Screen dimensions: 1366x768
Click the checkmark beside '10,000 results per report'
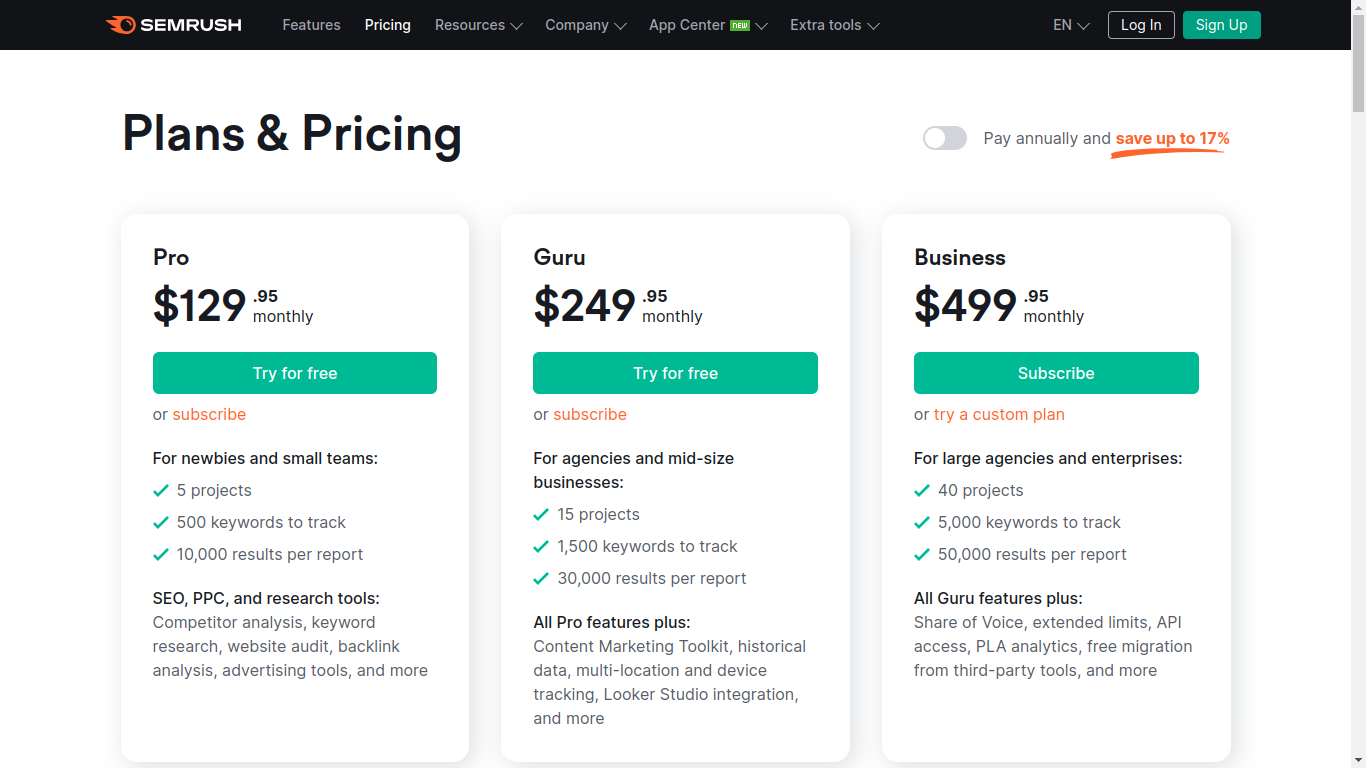[x=161, y=555]
